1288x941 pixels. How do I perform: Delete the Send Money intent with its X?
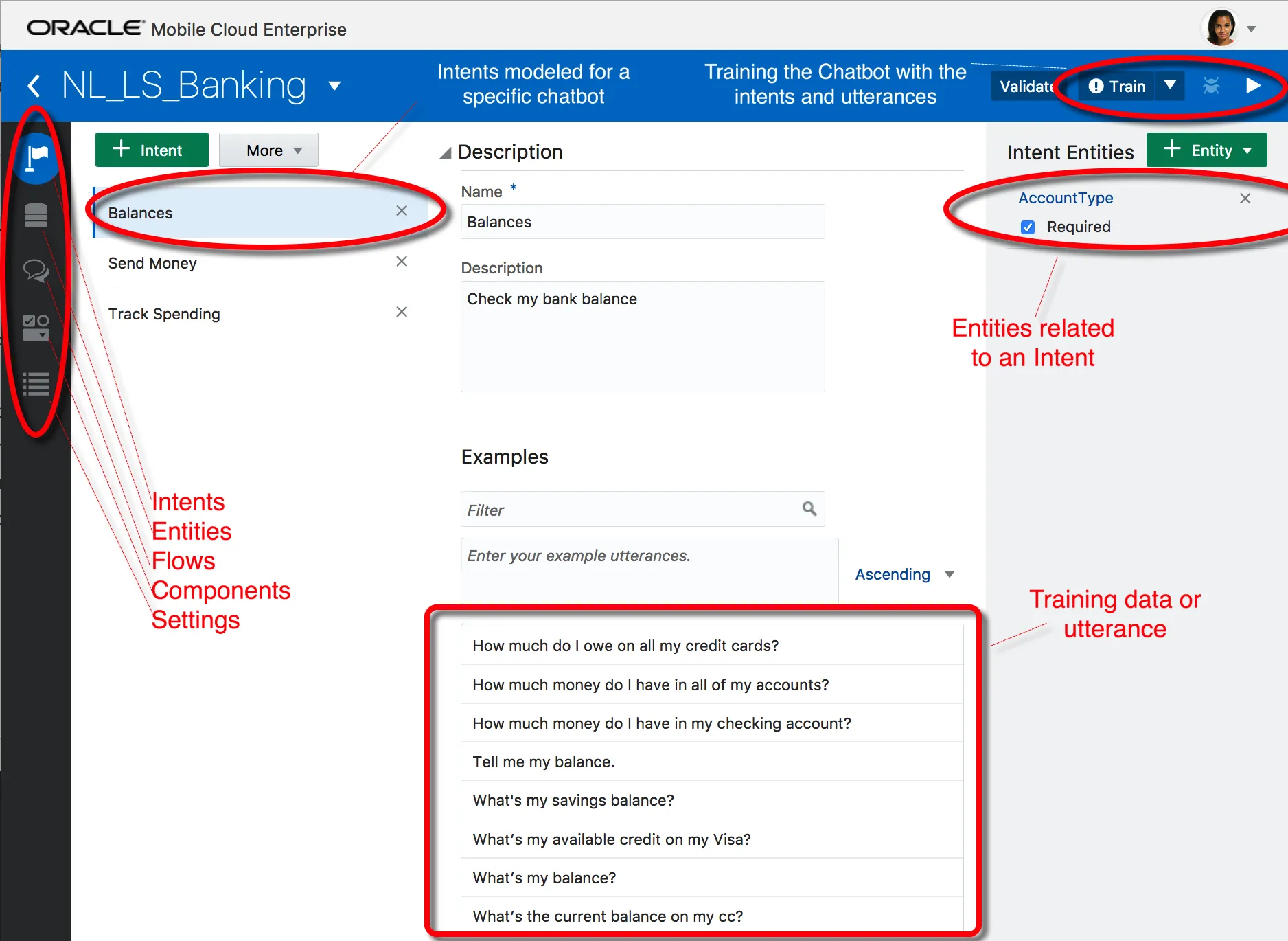coord(402,261)
